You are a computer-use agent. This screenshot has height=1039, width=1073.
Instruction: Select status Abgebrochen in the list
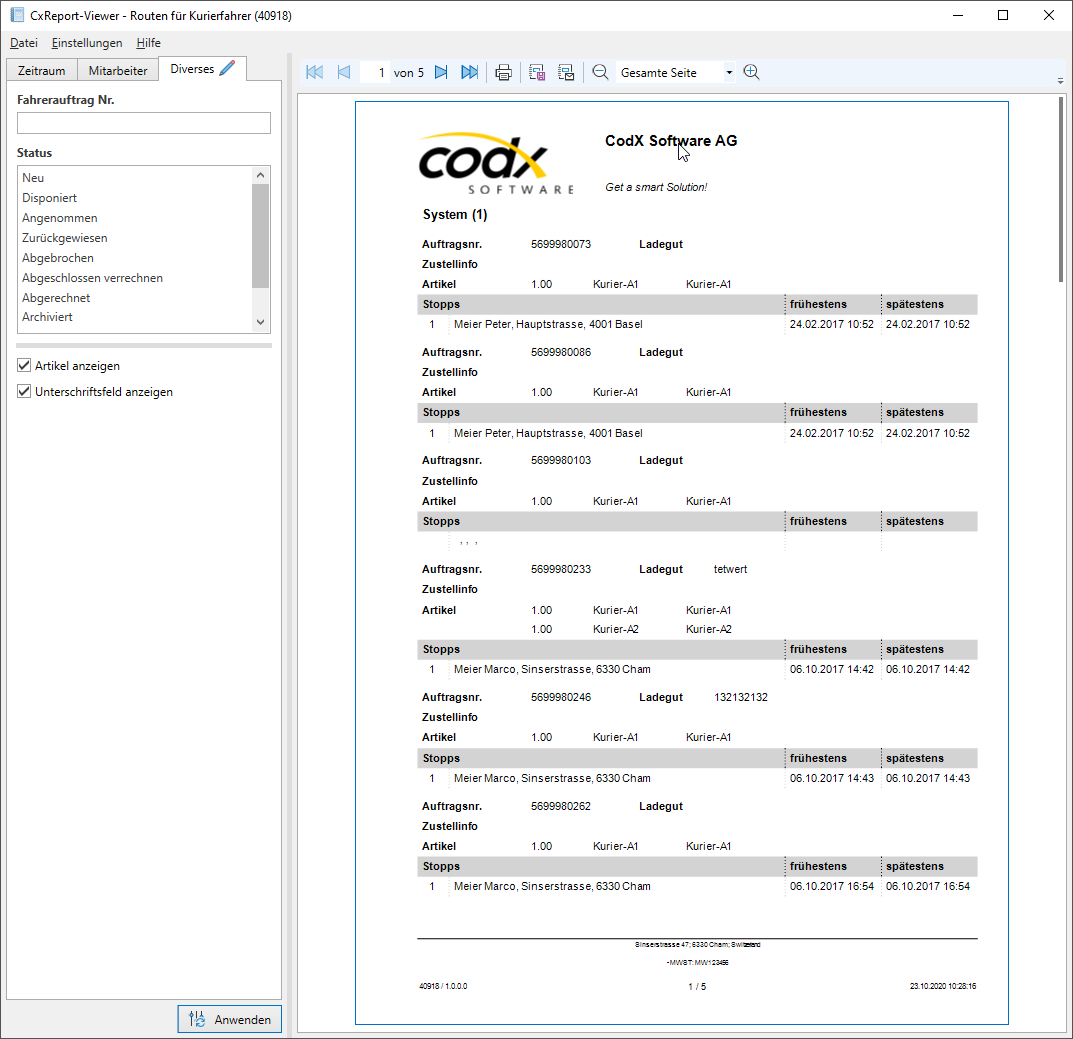click(x=135, y=257)
